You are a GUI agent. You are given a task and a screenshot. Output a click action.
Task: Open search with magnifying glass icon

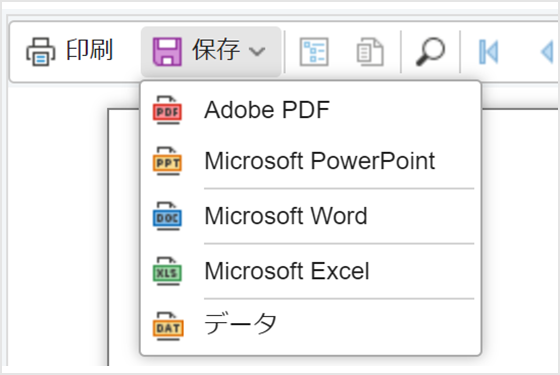click(430, 52)
